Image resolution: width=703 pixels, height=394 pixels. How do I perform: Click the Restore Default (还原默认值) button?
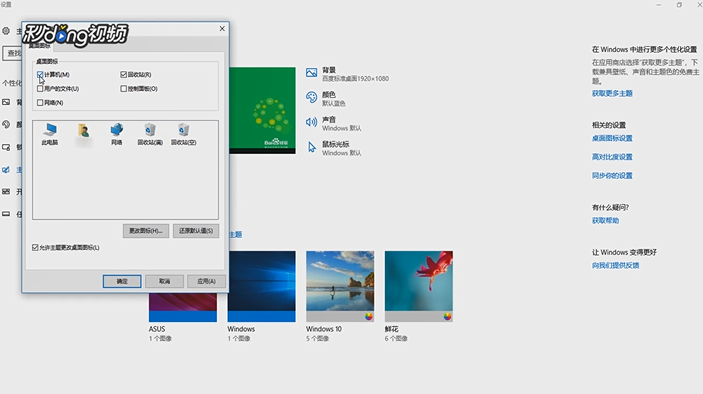[x=196, y=231]
